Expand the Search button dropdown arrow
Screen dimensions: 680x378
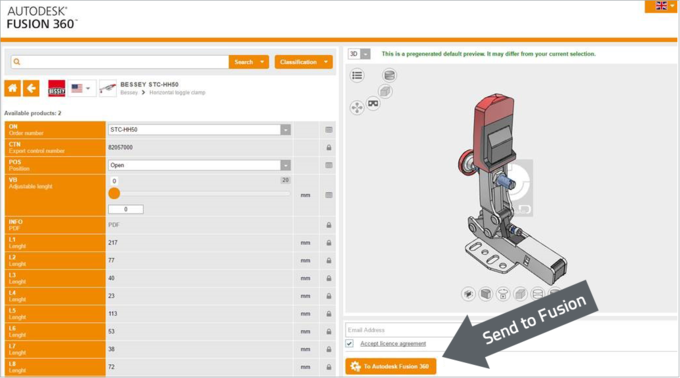[262, 62]
